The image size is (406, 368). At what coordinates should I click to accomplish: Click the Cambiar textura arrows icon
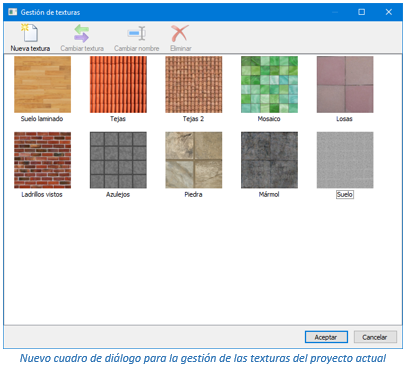click(x=82, y=33)
